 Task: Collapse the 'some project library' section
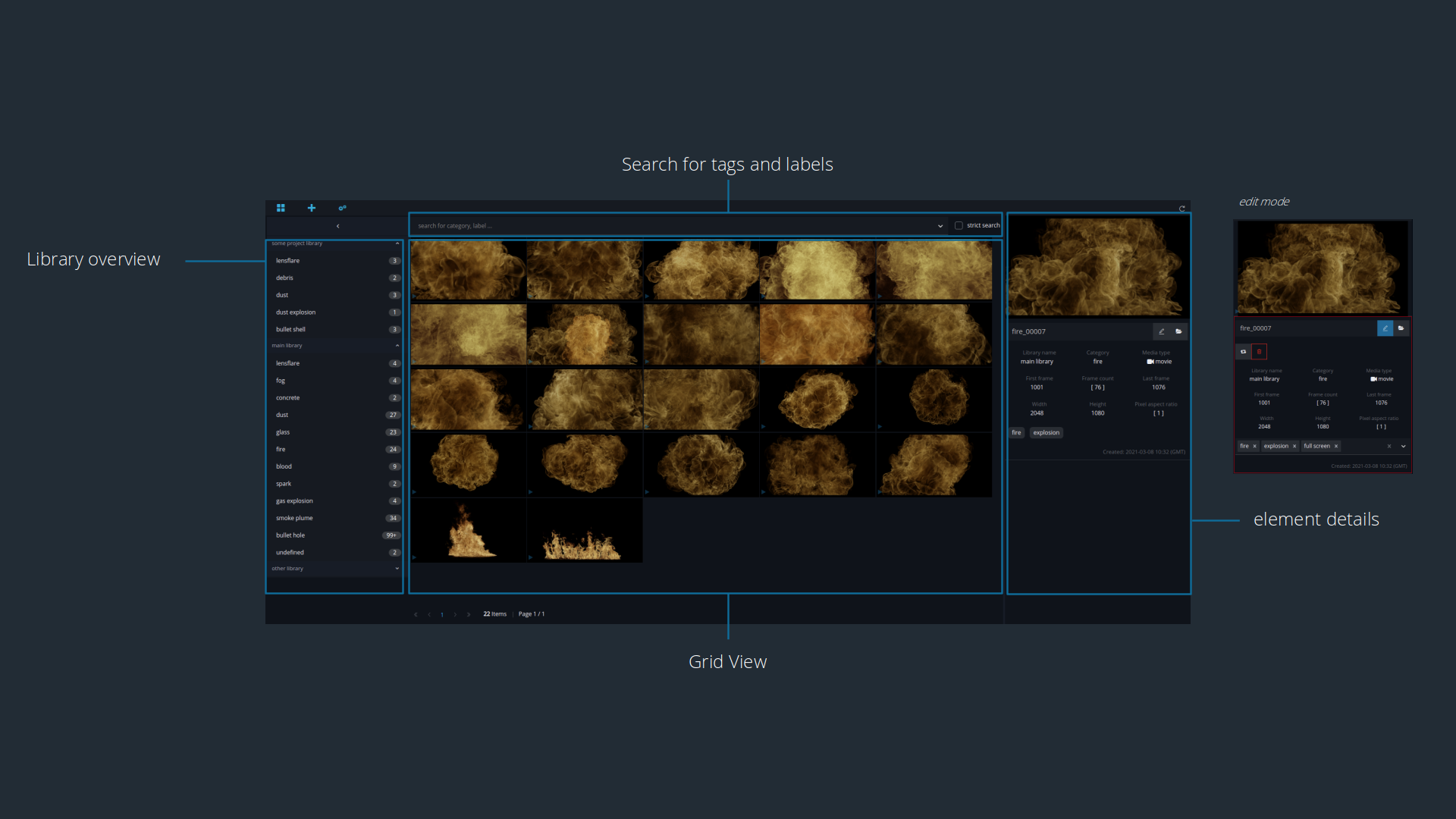point(397,243)
